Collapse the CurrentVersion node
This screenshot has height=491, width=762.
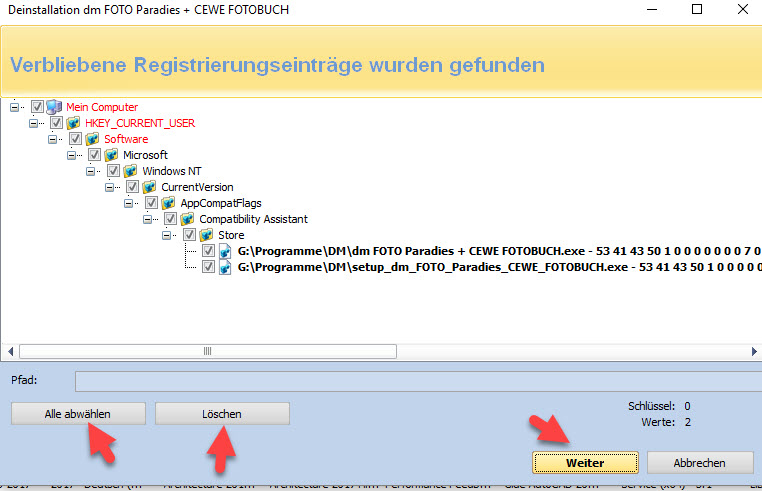tap(109, 187)
